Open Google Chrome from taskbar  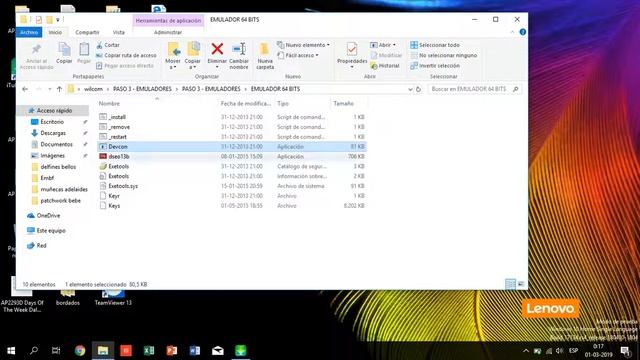[80, 351]
